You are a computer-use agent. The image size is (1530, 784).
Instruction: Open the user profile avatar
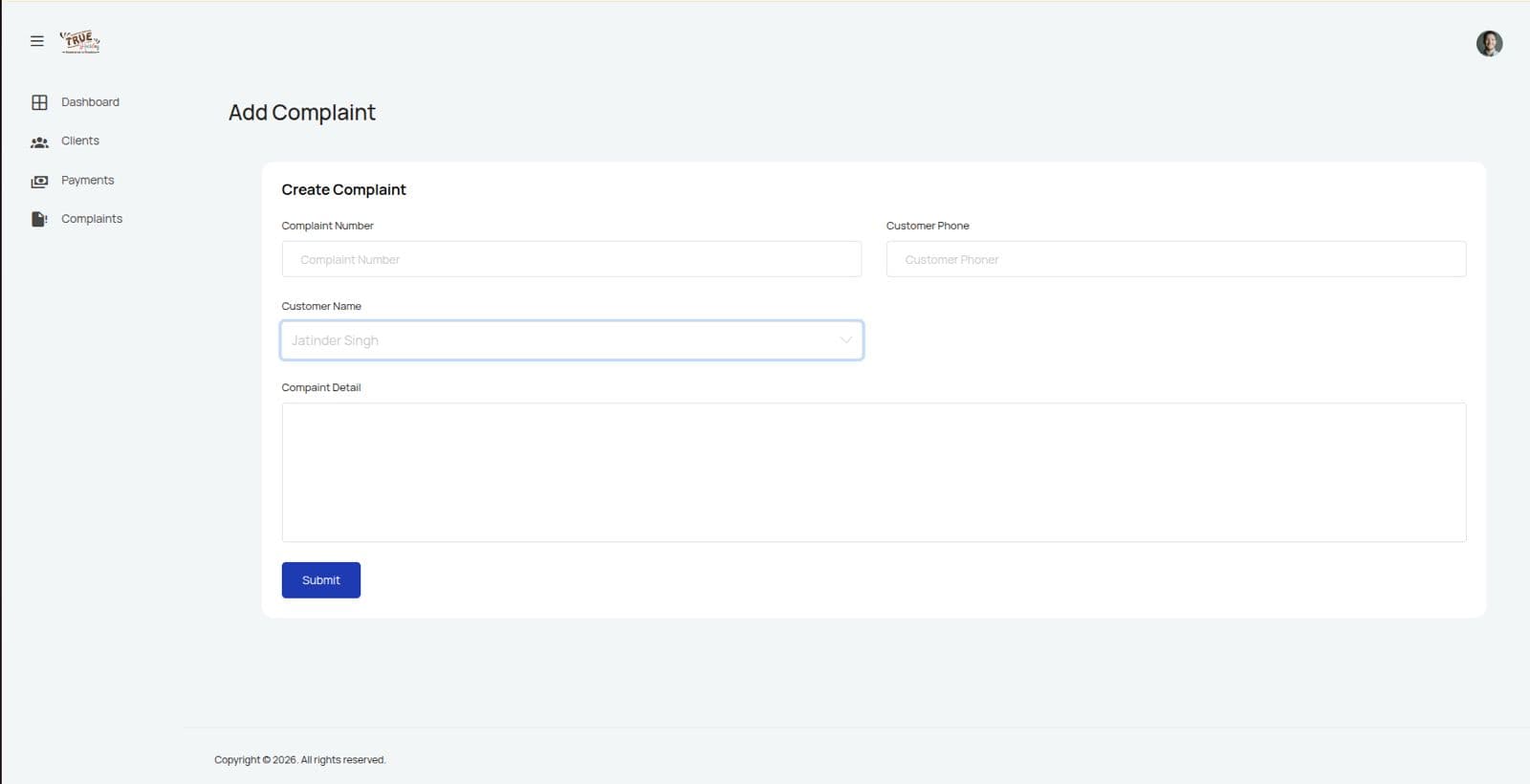tap(1489, 43)
